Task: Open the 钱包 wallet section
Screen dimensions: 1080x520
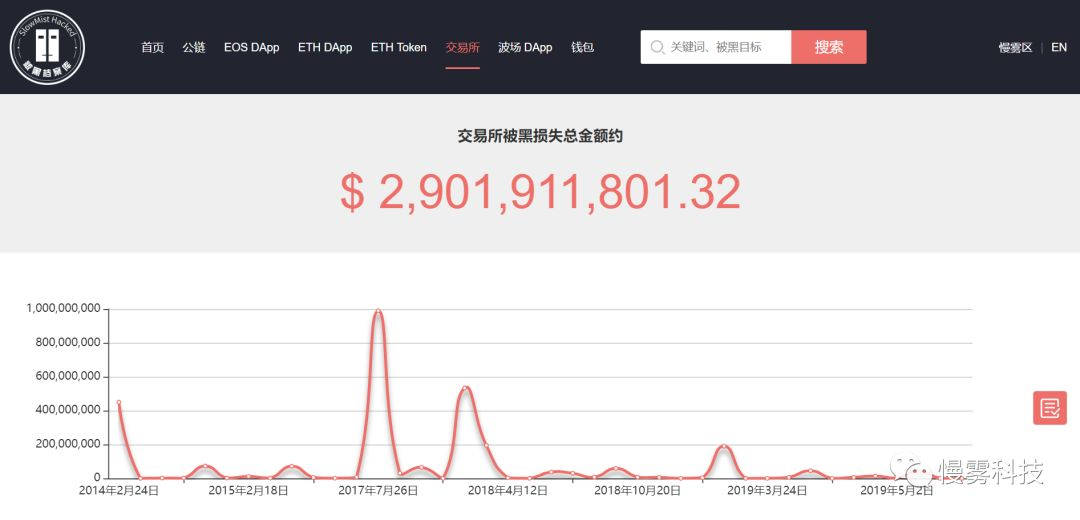Action: (582, 47)
